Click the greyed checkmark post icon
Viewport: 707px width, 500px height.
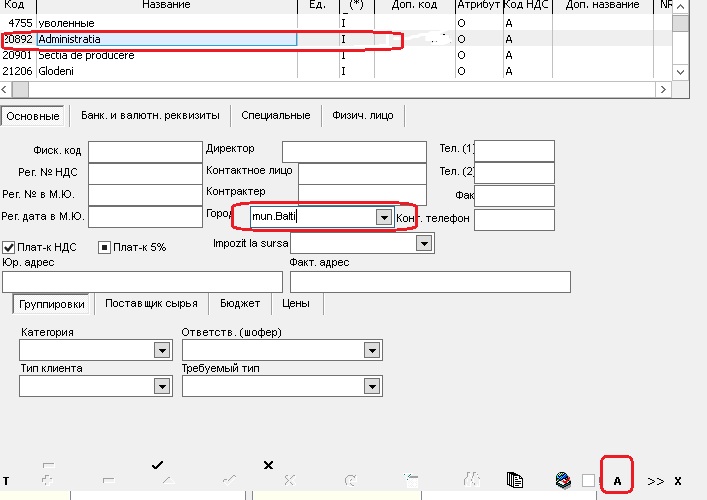click(x=229, y=481)
